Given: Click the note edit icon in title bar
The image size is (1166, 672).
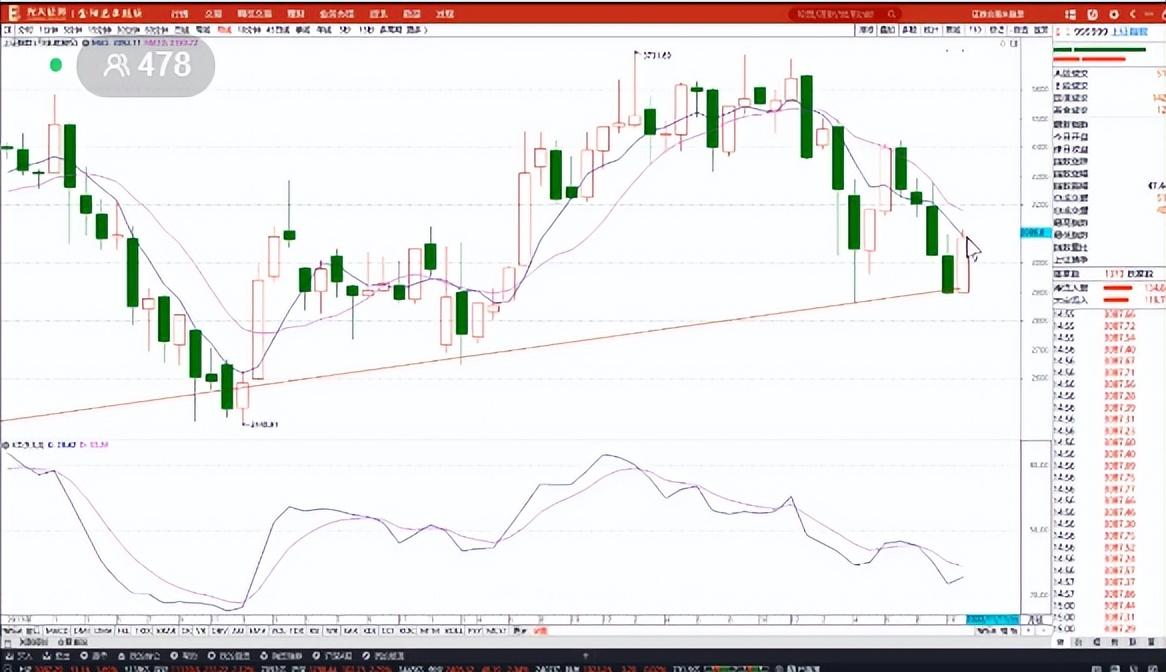Looking at the screenshot, I should 1092,14.
